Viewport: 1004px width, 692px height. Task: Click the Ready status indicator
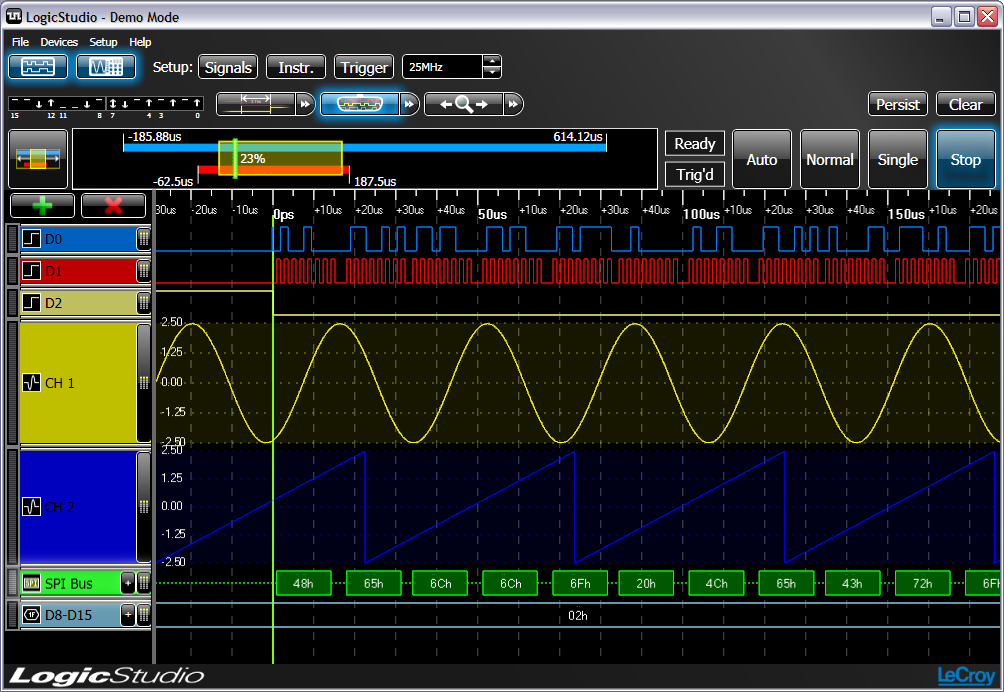(x=695, y=143)
